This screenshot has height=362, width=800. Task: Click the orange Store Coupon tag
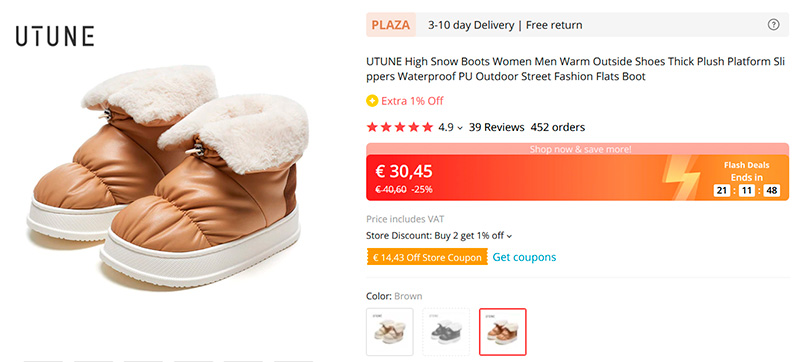pyautogui.click(x=427, y=257)
